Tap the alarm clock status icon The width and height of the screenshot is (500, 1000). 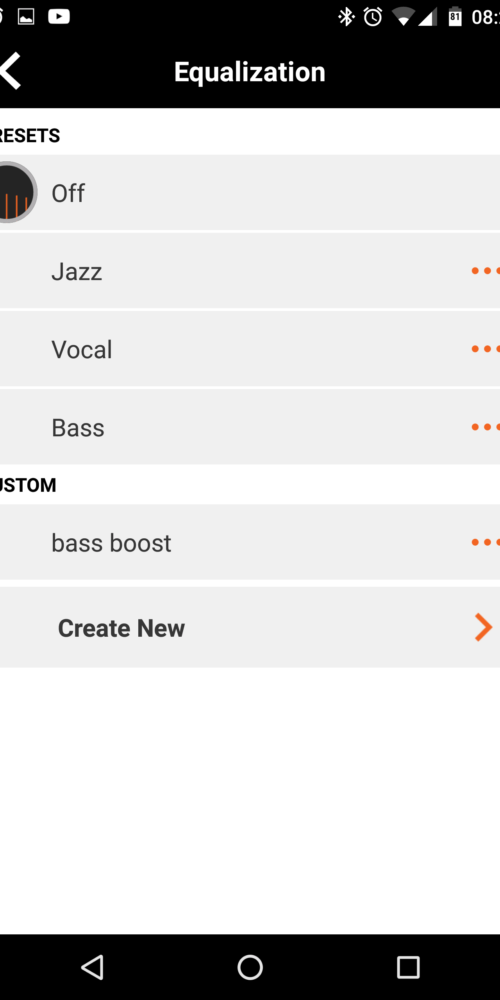(373, 17)
